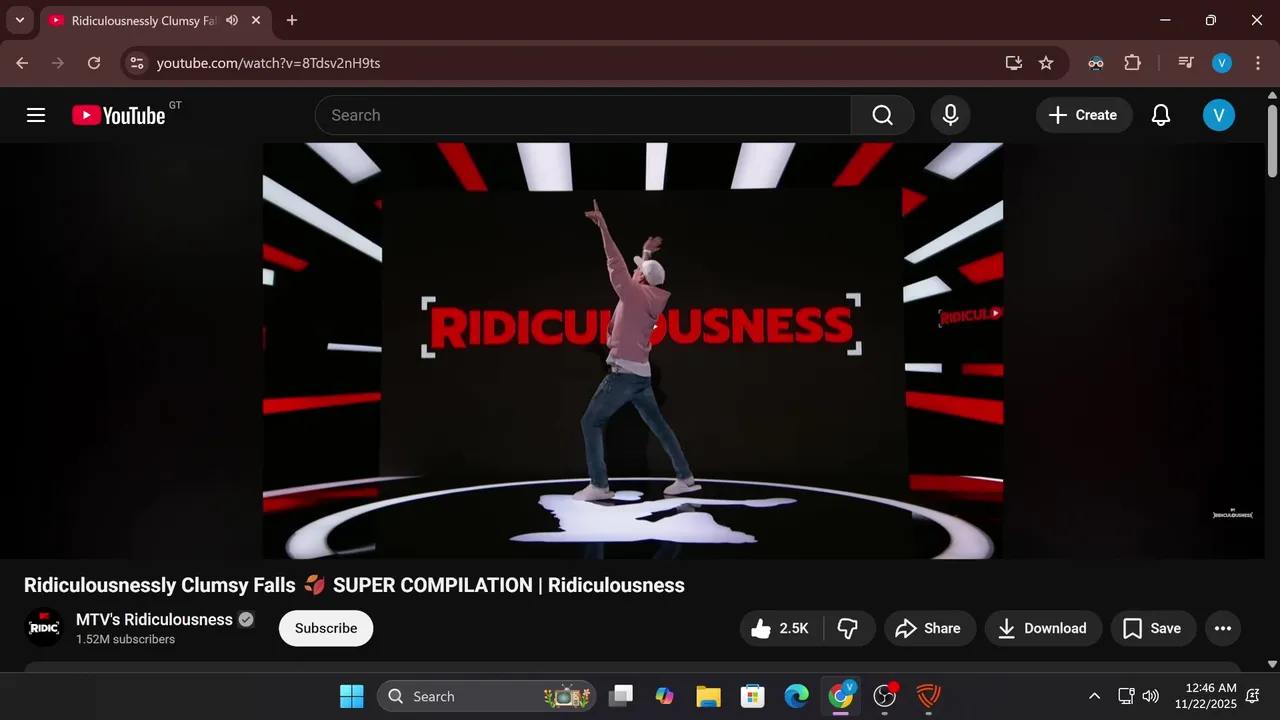Open Windows Start menu
Screen dimensions: 1280x720
(x=352, y=696)
